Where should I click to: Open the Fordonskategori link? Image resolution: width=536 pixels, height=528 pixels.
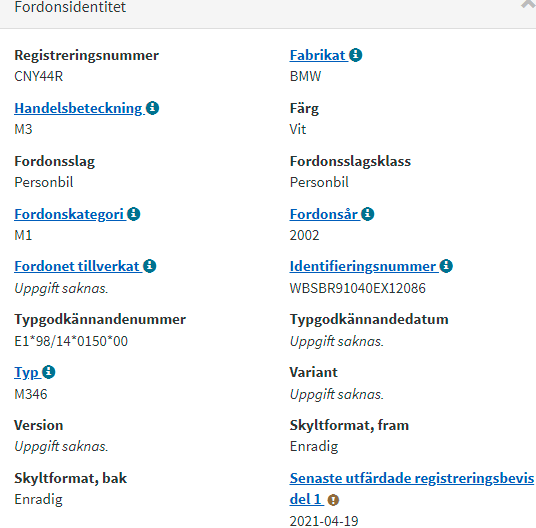pyautogui.click(x=69, y=214)
